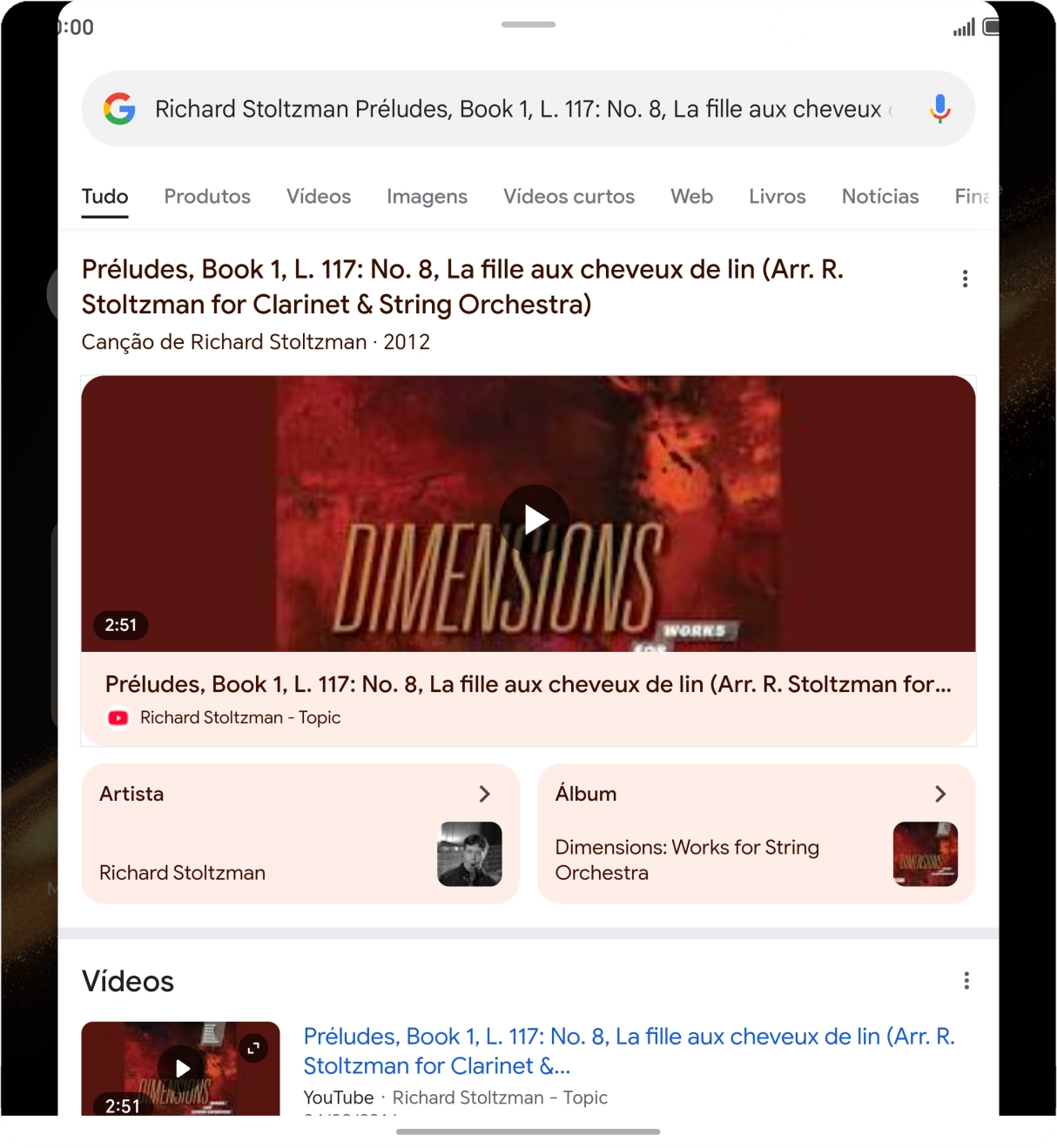Image resolution: width=1057 pixels, height=1148 pixels.
Task: Open Álbum card chevron arrow
Action: tap(940, 794)
